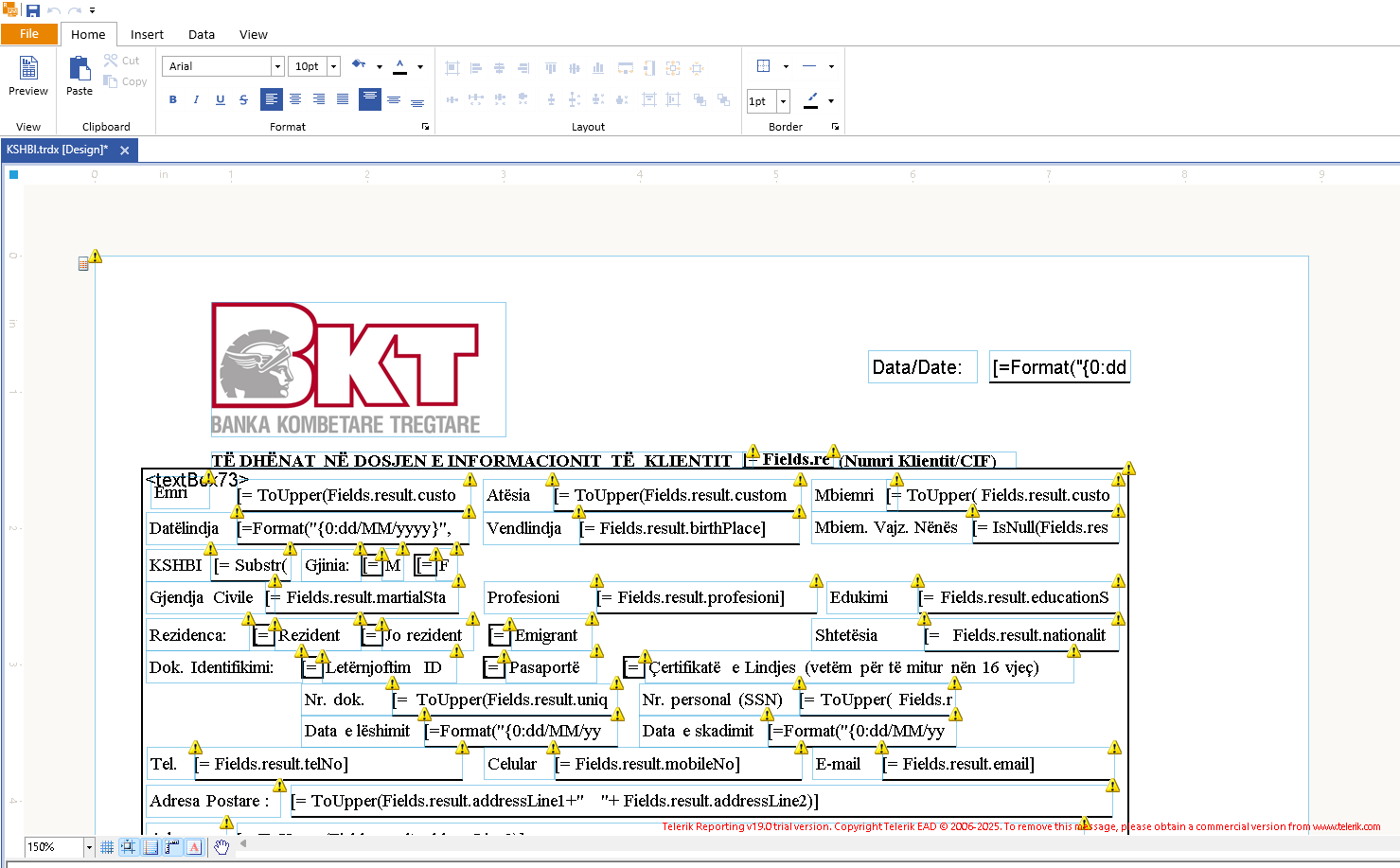Click the Save icon in quick access toolbar
The height and width of the screenshot is (868, 1400).
tap(33, 10)
